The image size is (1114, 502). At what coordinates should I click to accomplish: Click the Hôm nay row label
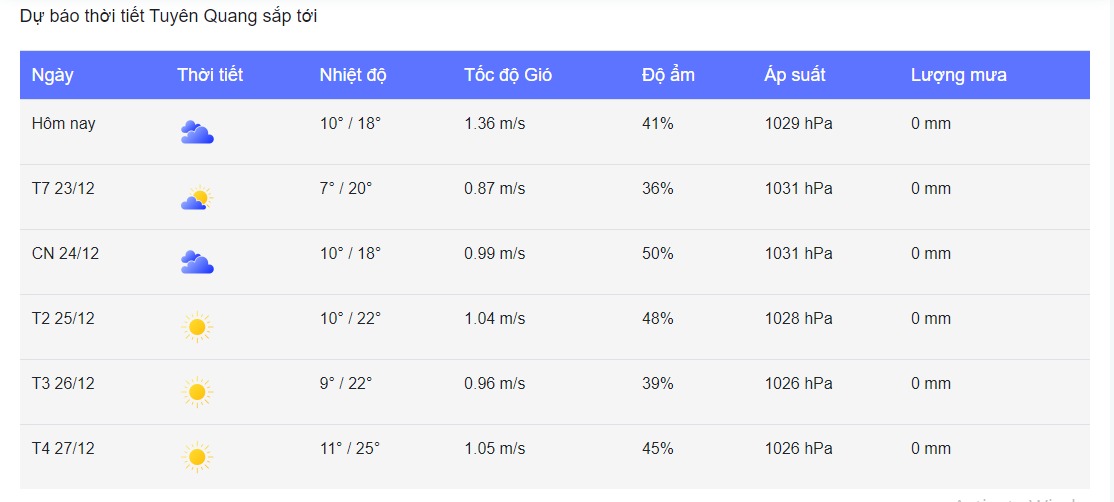click(64, 124)
